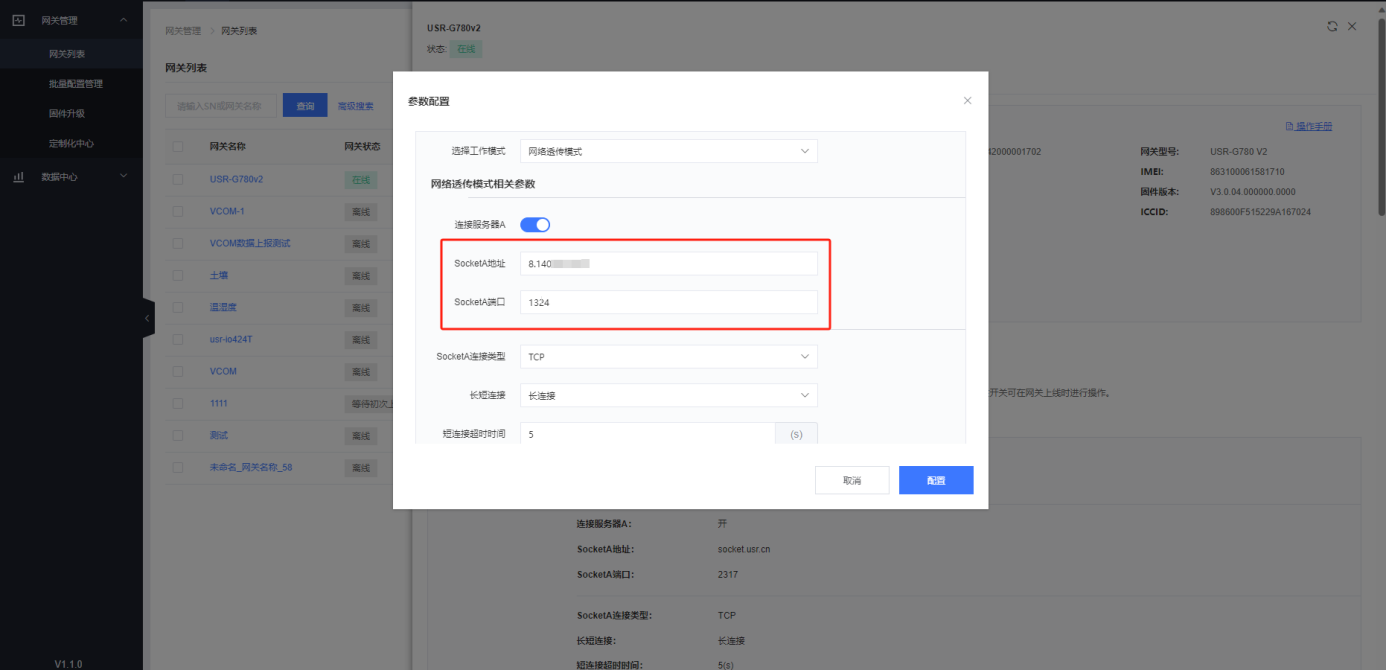Close the 参数配置 dialog with X icon
1386x670 pixels.
(x=967, y=101)
